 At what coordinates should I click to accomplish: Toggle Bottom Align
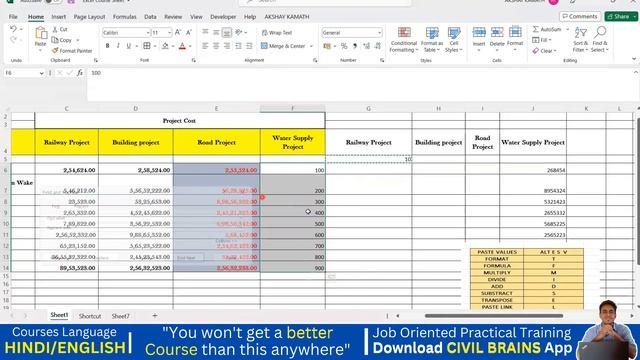point(227,32)
